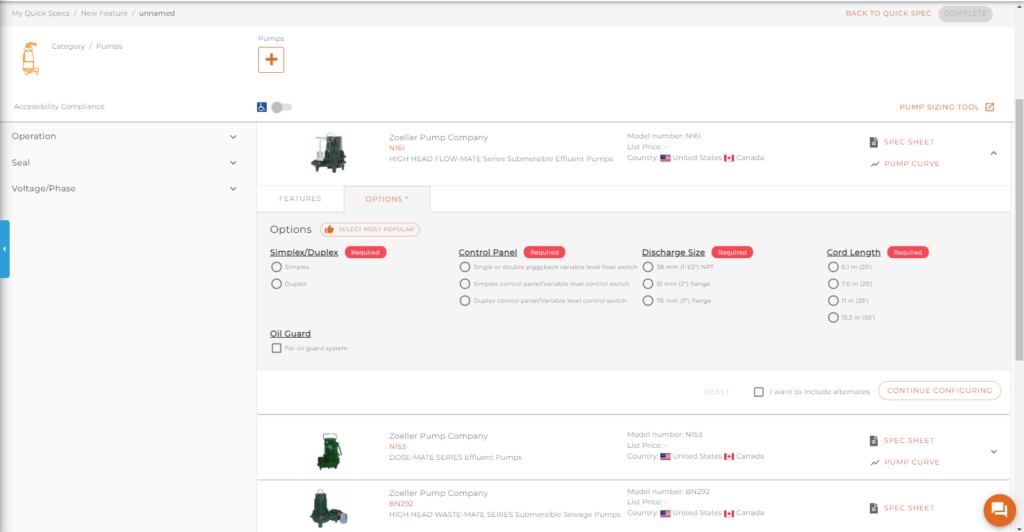Click the orange pump category icon
Screen dimensions: 1024x532
point(30,59)
